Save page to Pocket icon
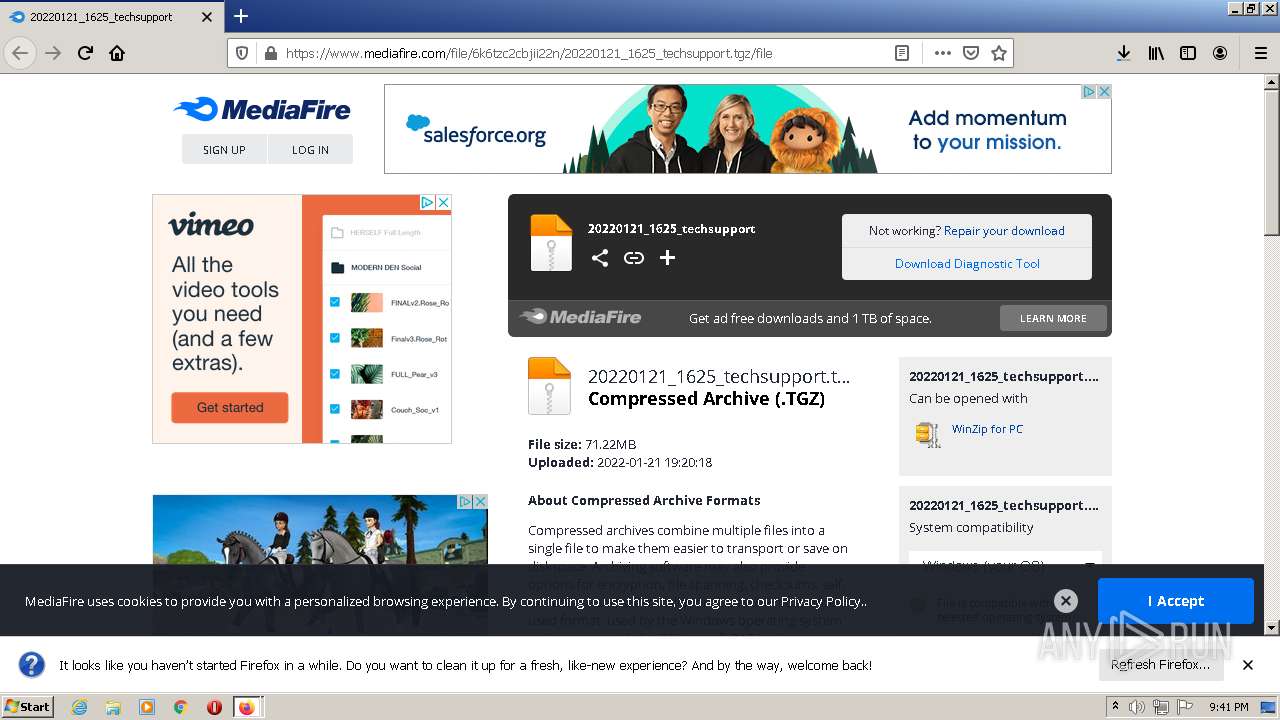 point(970,53)
